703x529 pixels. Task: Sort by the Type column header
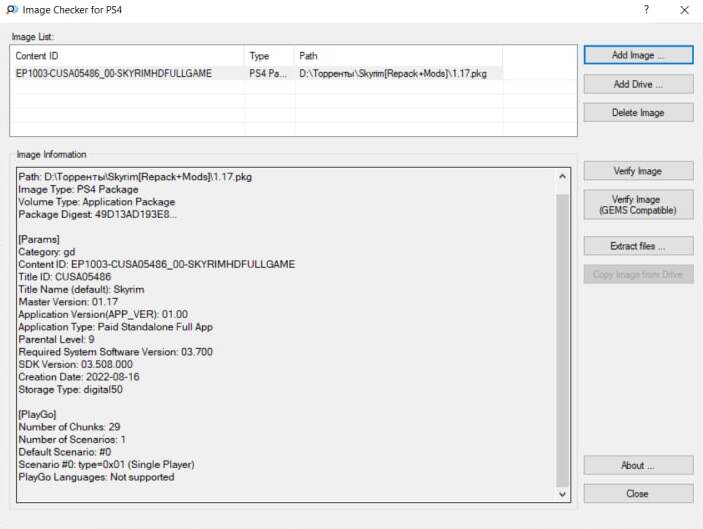(269, 56)
